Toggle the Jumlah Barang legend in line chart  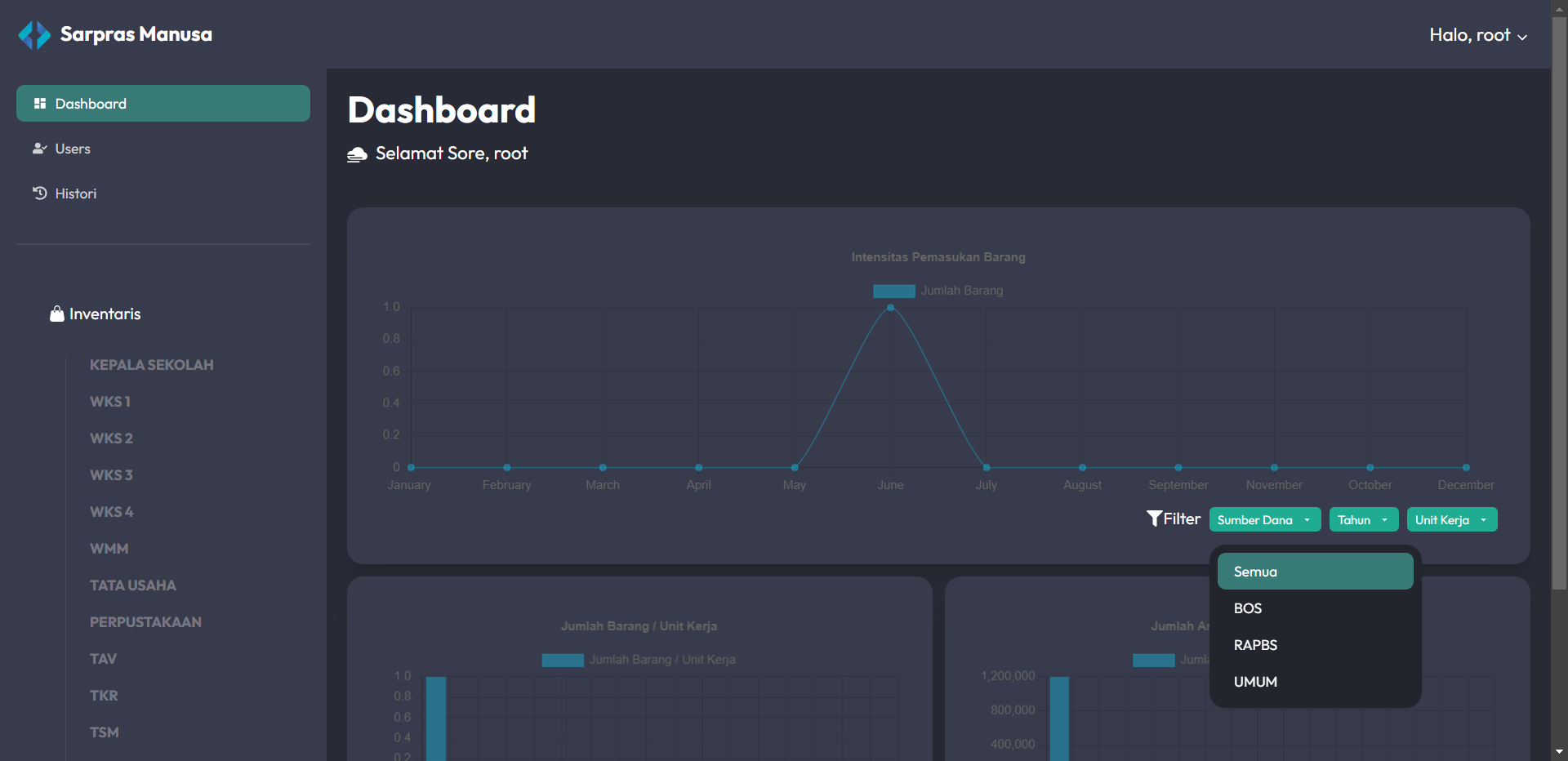[x=938, y=291]
